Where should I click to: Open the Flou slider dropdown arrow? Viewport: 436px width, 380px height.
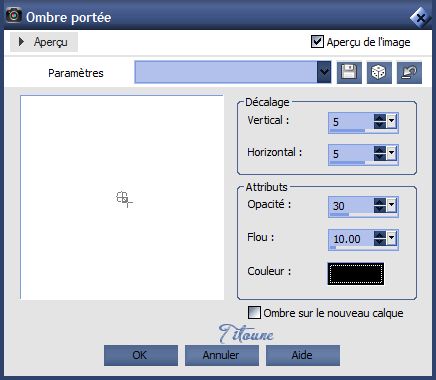(x=391, y=238)
